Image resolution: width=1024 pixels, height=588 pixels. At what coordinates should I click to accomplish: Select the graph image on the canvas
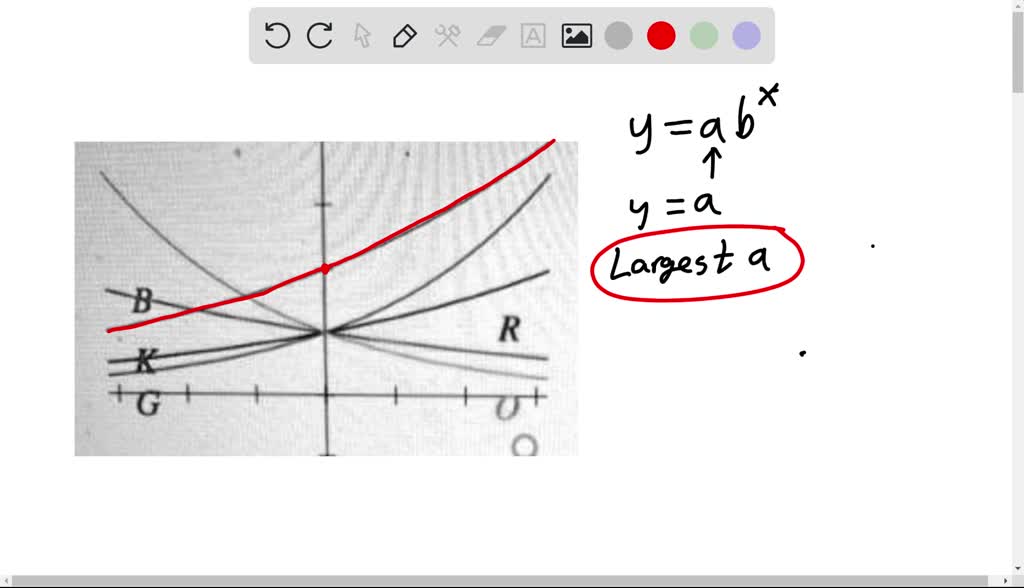pyautogui.click(x=326, y=298)
